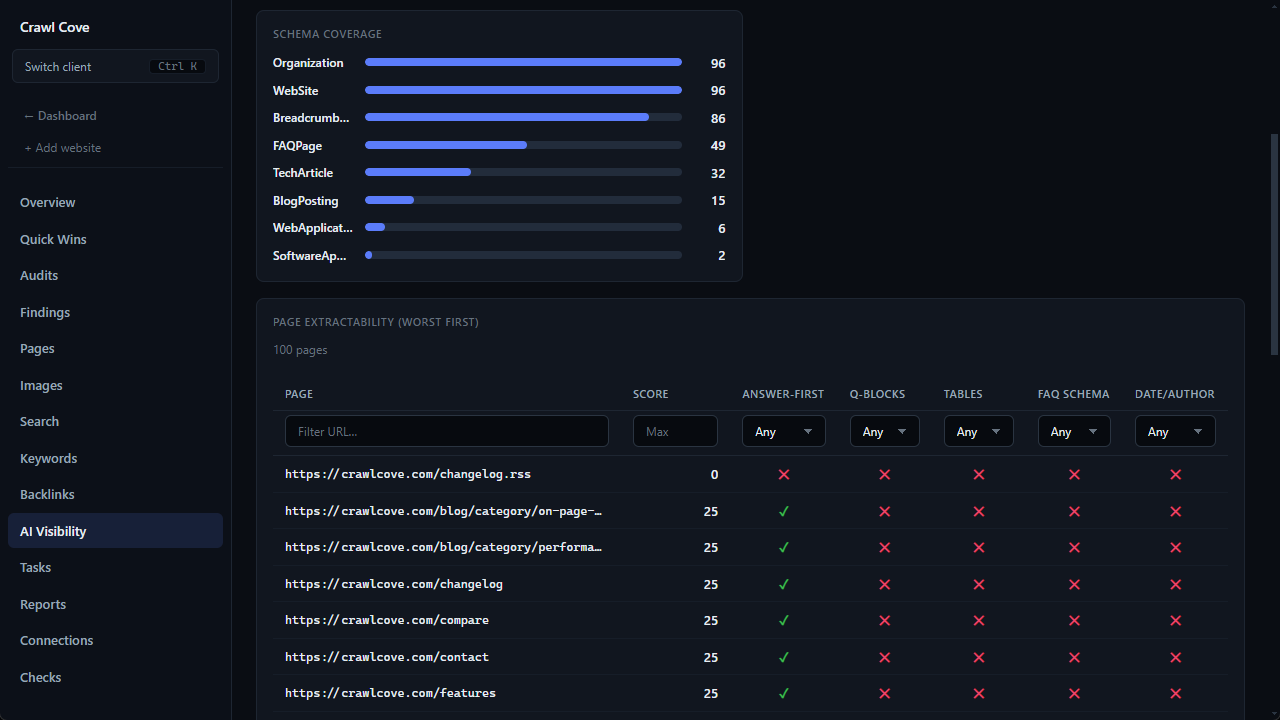This screenshot has width=1280, height=720.
Task: Open the Tables filter dropdown
Action: pos(979,431)
